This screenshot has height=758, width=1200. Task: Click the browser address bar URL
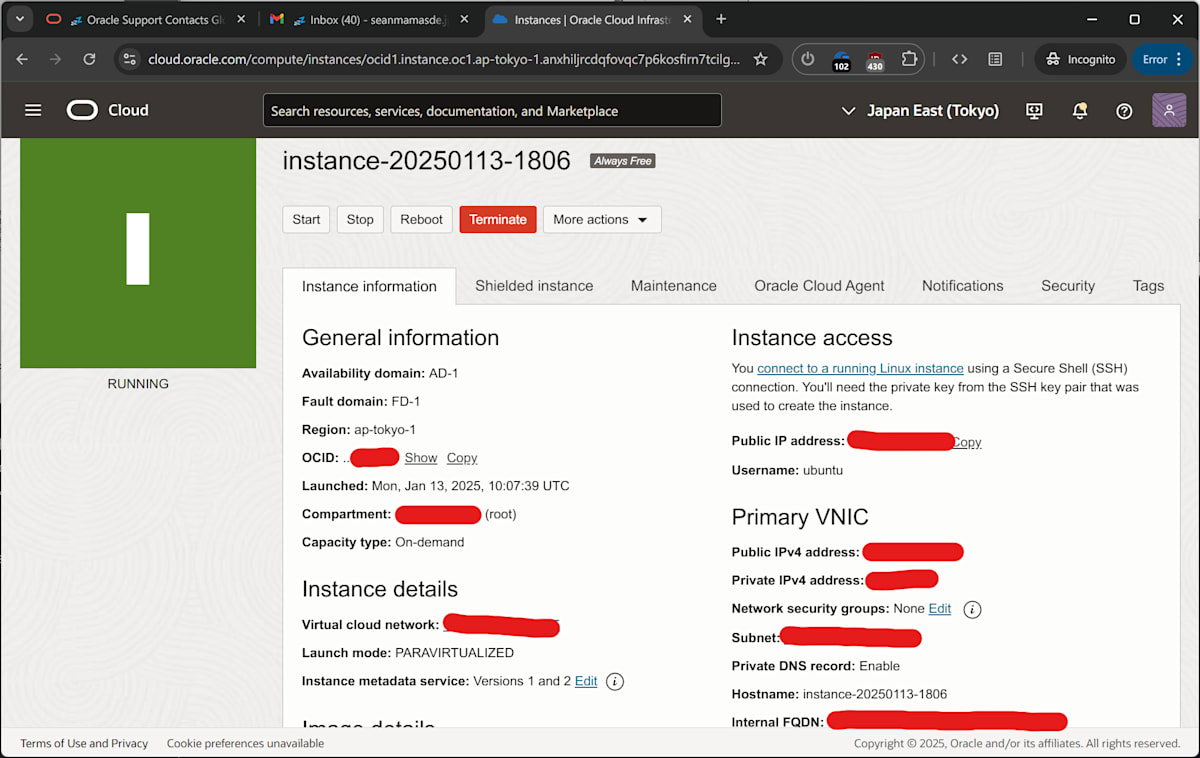(444, 59)
